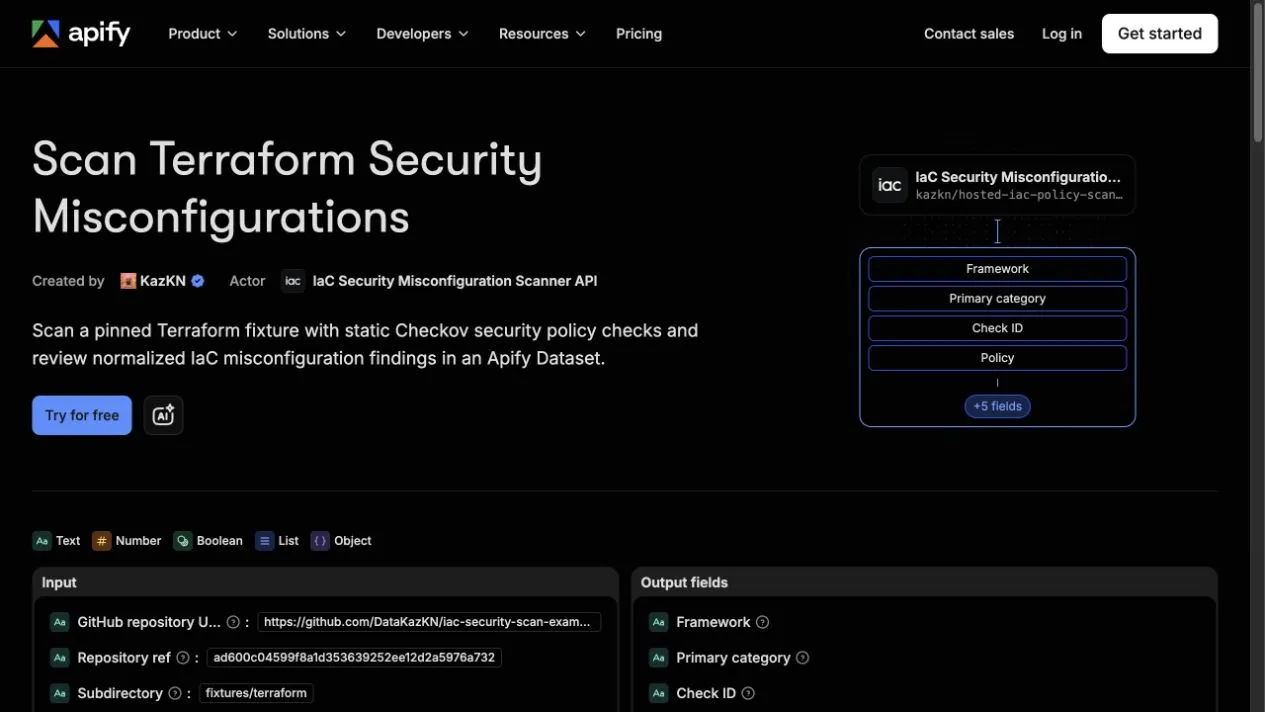Click the KazKN verified badge icon

point(198,281)
